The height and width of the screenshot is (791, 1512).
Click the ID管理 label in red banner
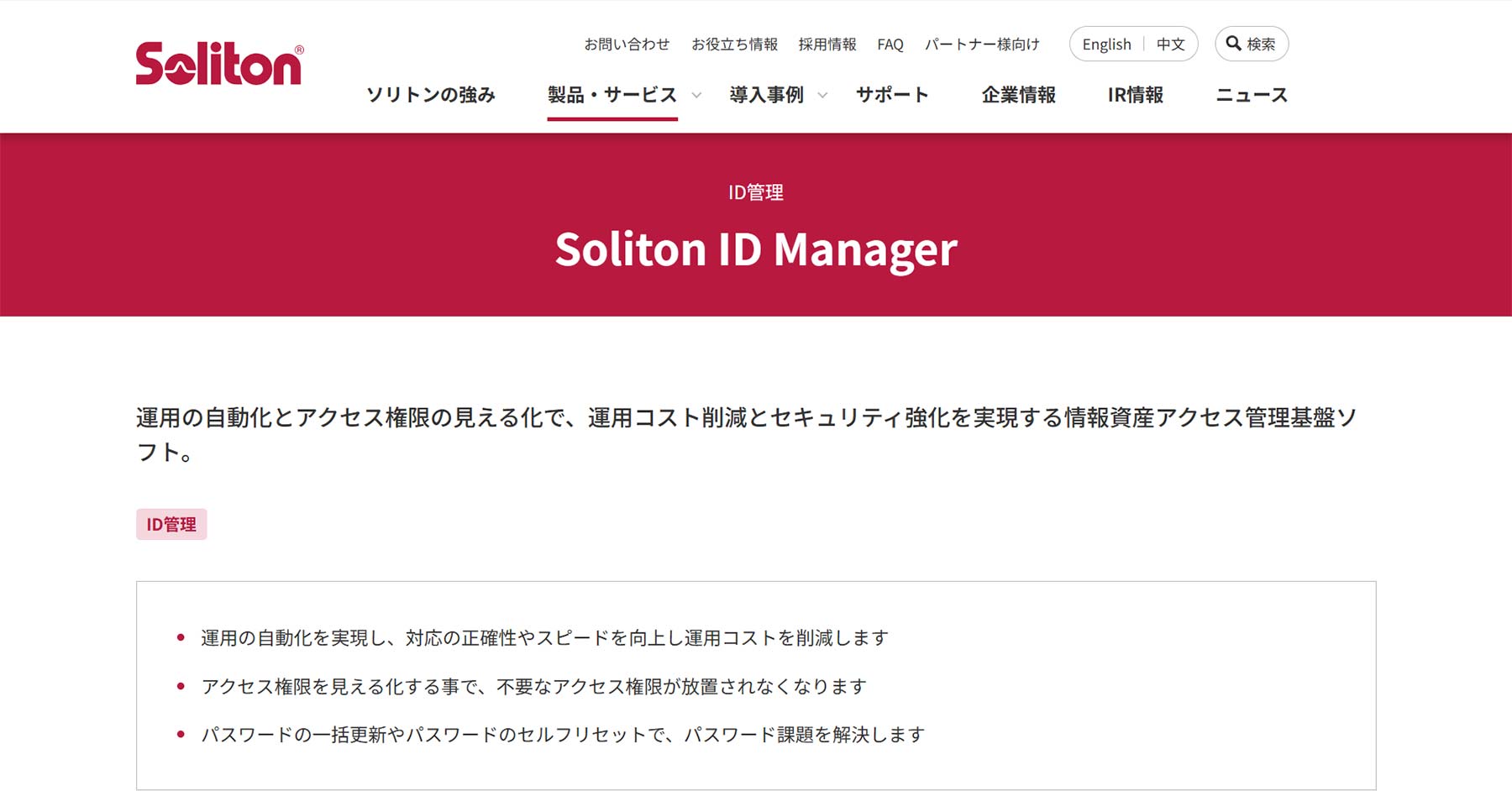[756, 192]
